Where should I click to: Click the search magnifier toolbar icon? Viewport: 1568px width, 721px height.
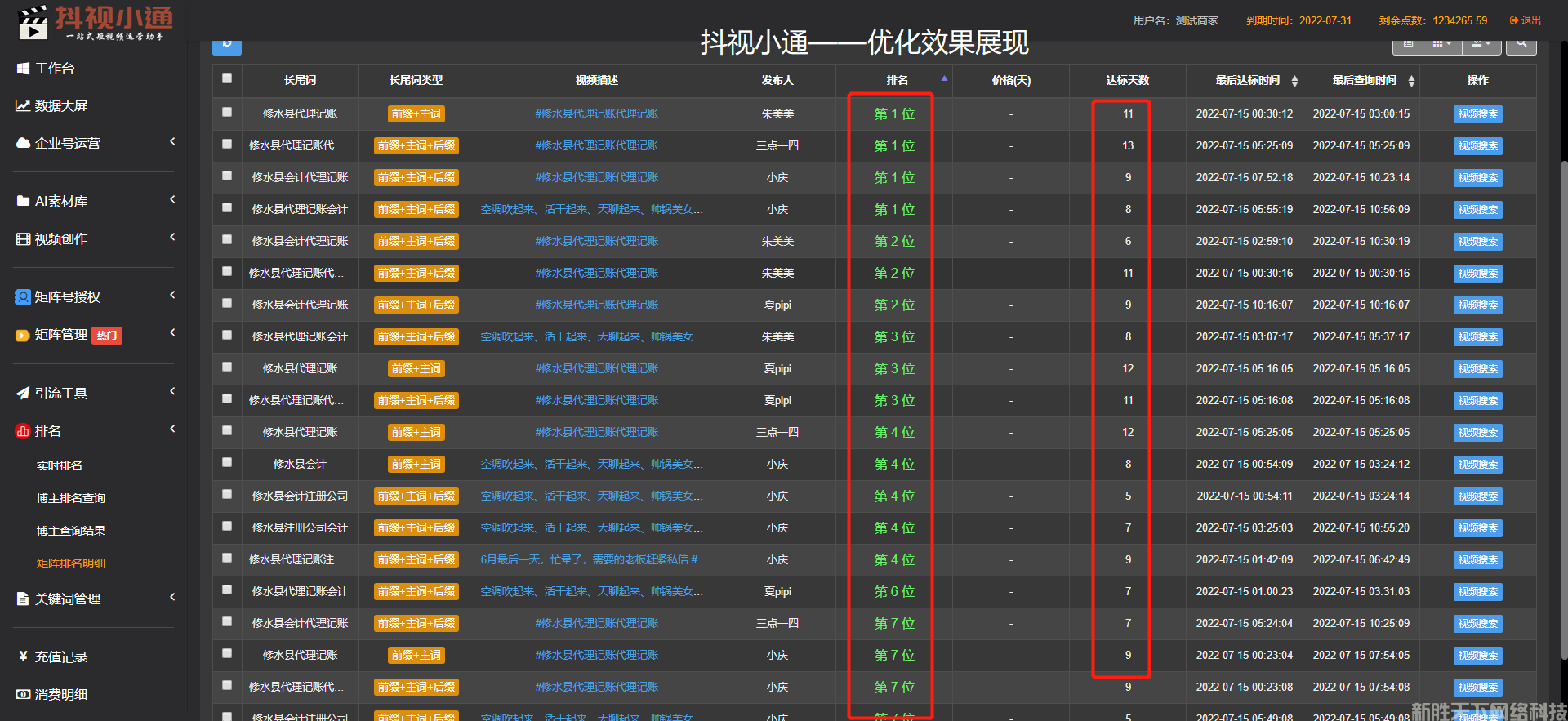1521,45
